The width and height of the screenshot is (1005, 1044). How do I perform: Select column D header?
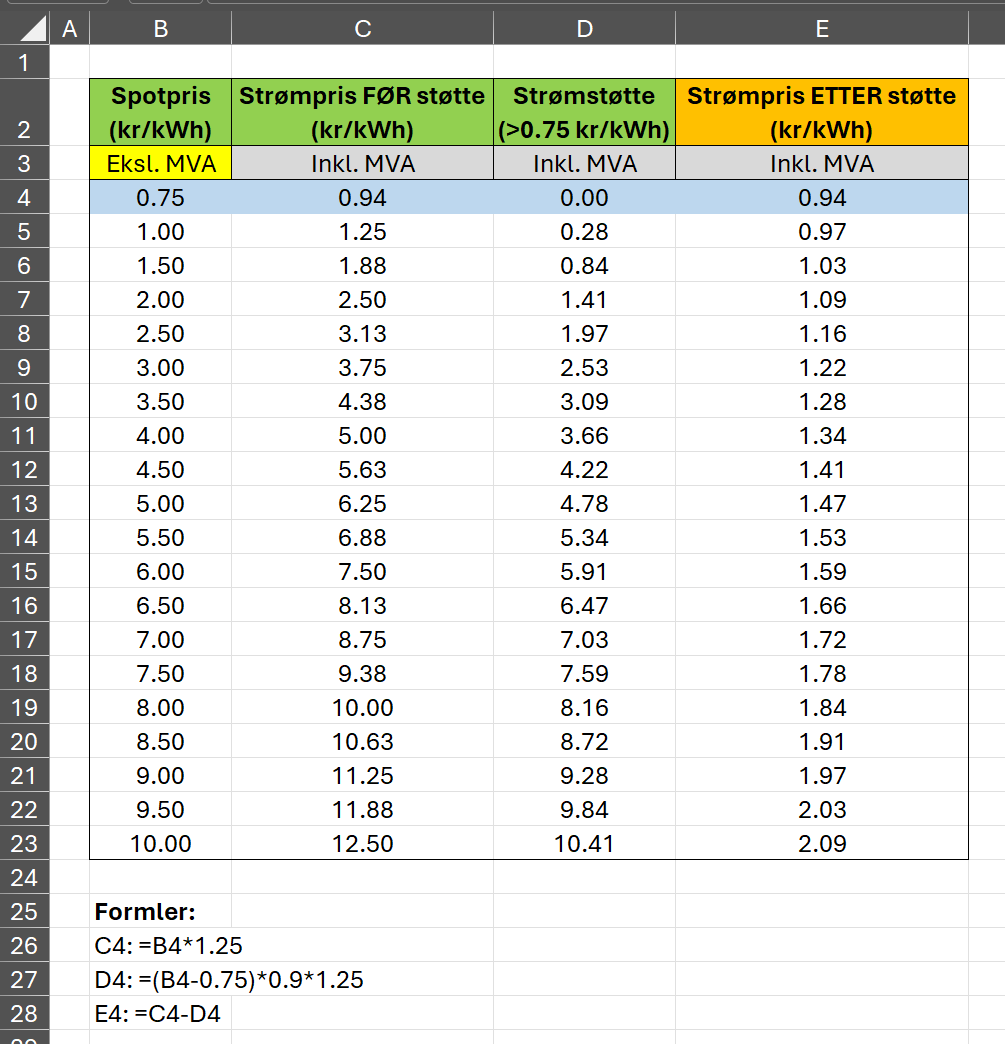(x=584, y=29)
